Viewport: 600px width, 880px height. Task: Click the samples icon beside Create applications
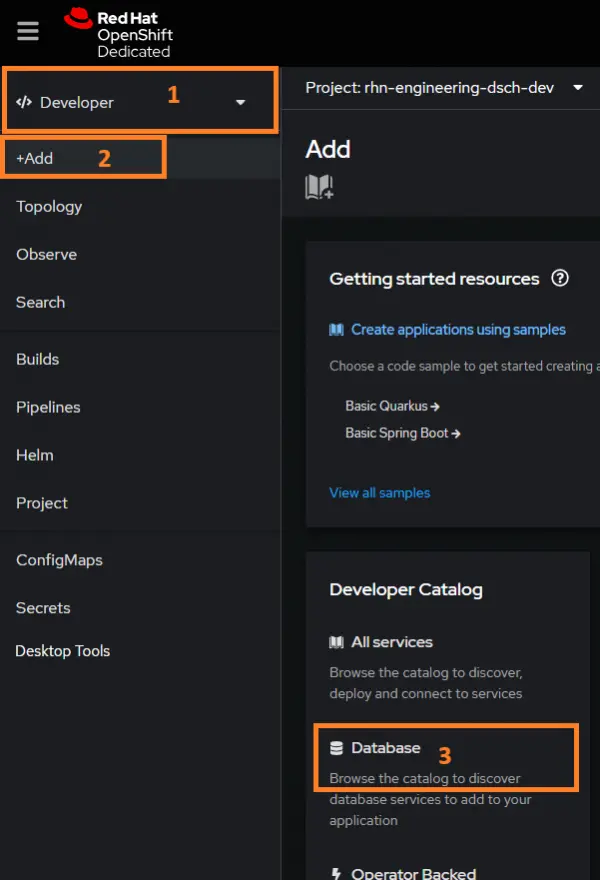click(336, 329)
